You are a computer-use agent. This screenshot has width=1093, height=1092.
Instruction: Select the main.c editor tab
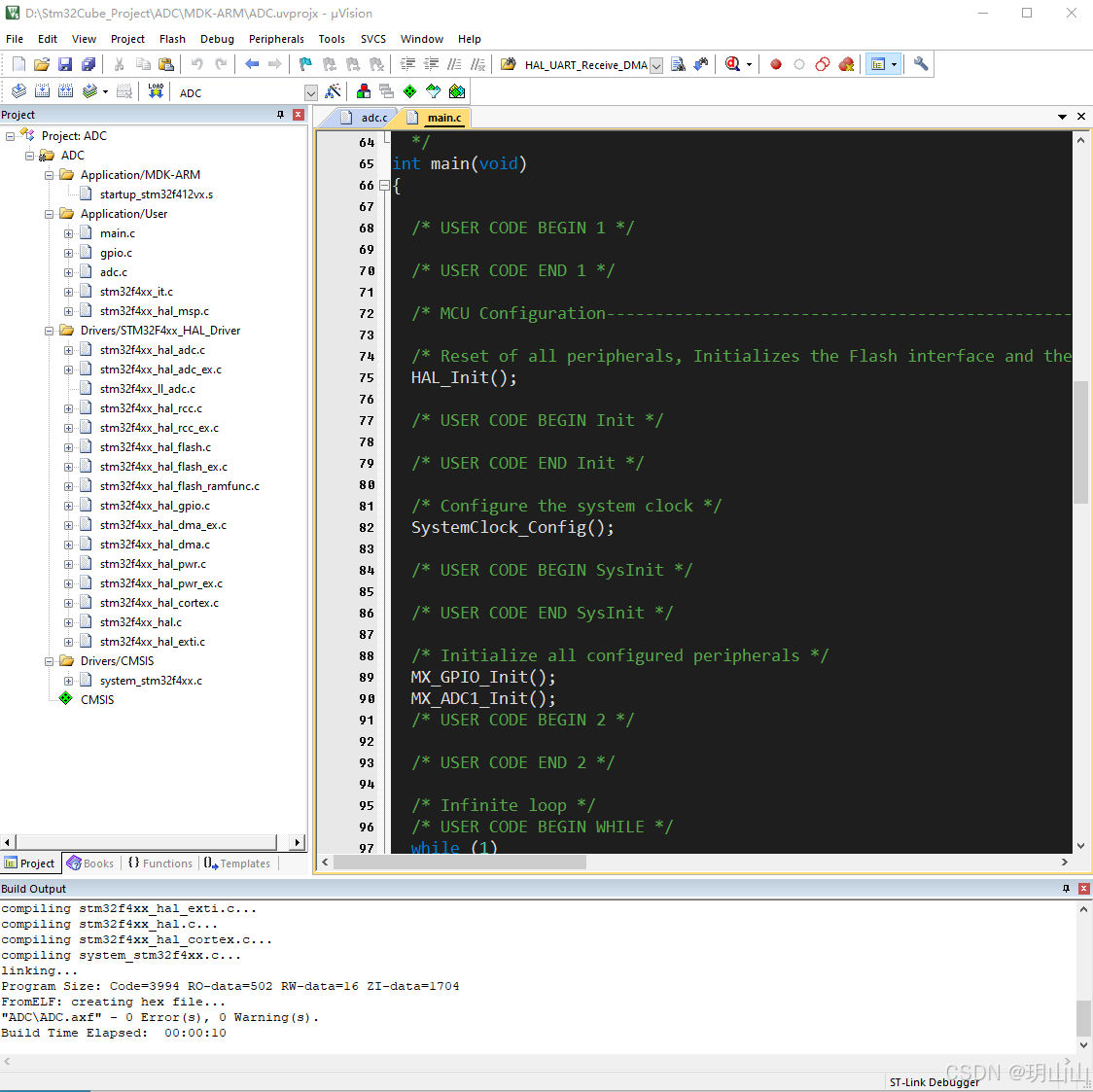click(x=436, y=118)
